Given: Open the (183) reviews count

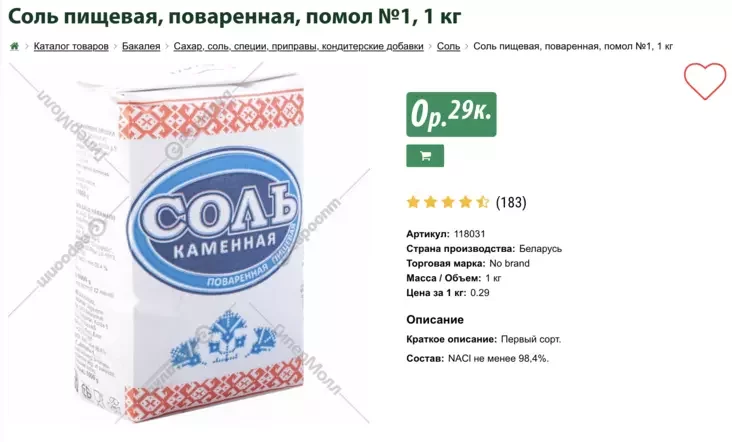Looking at the screenshot, I should click(511, 202).
